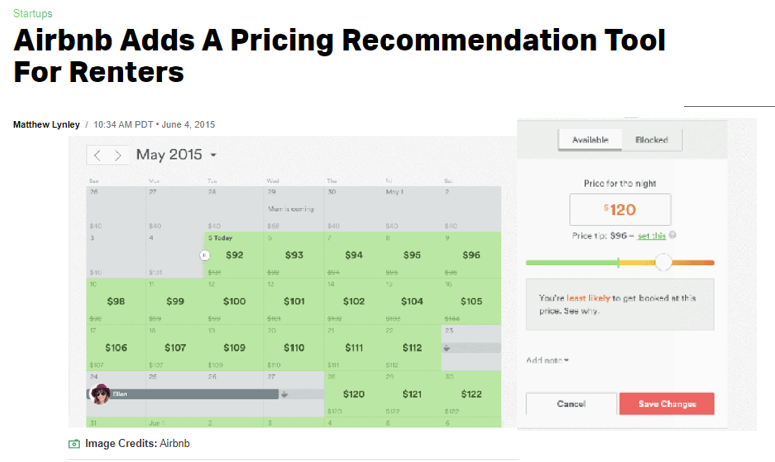Select the $120 calendar day cell
This screenshot has height=462, width=775.
353,394
